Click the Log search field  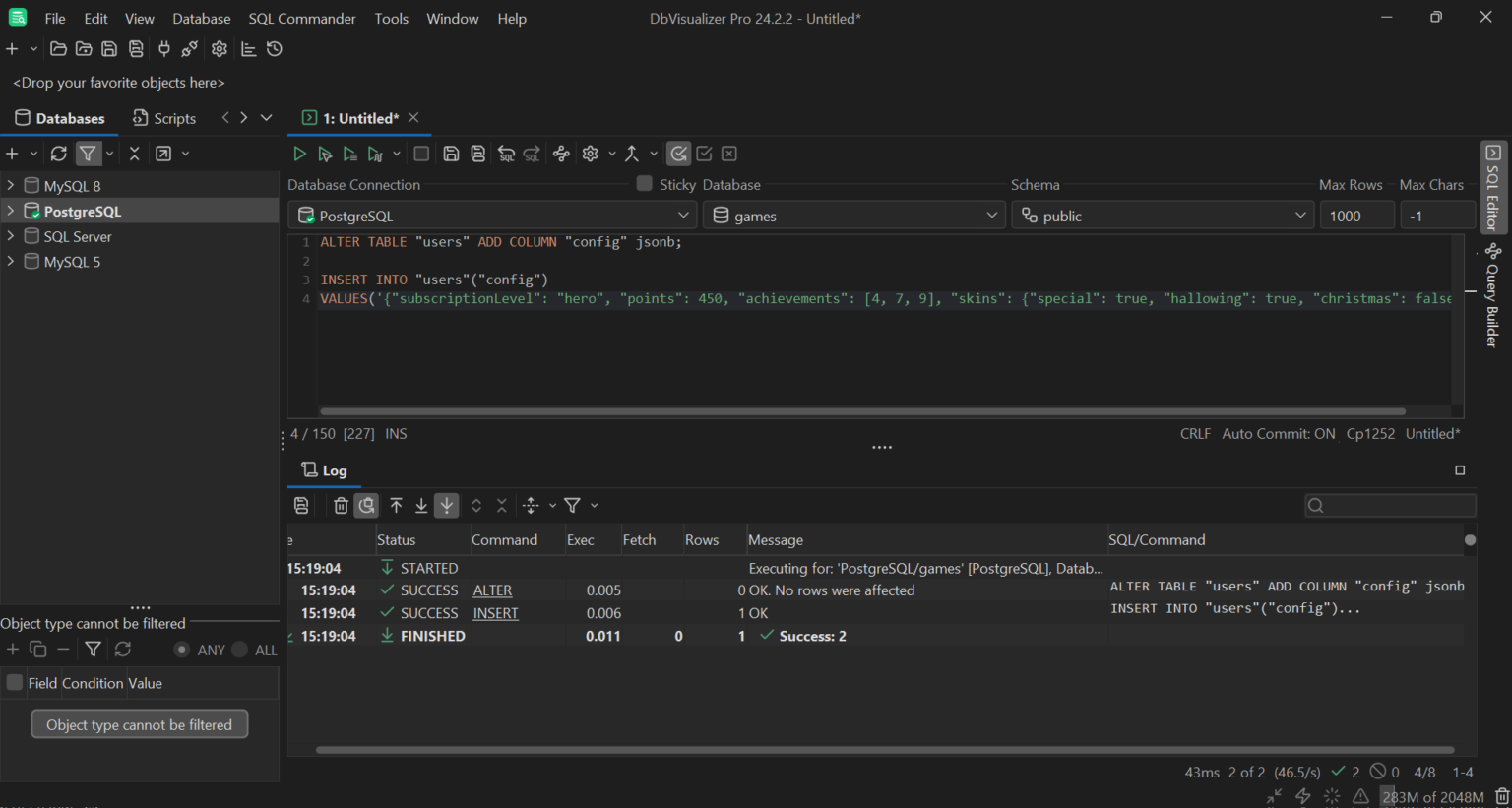click(x=1390, y=505)
